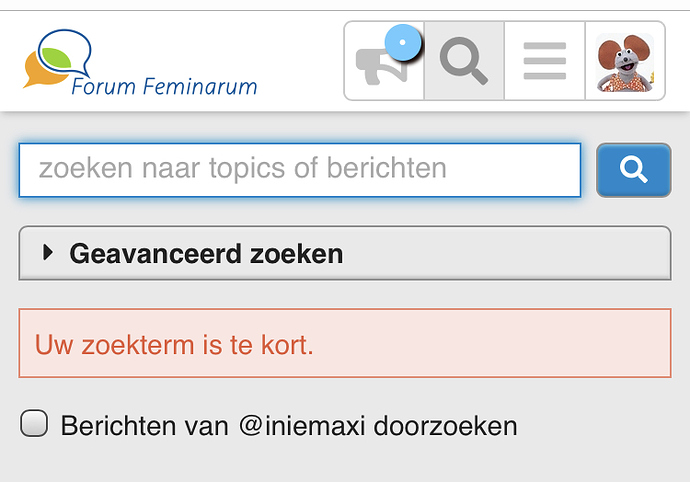Enable the Berichten van @iniemaxi checkbox
The height and width of the screenshot is (482, 690).
point(34,423)
